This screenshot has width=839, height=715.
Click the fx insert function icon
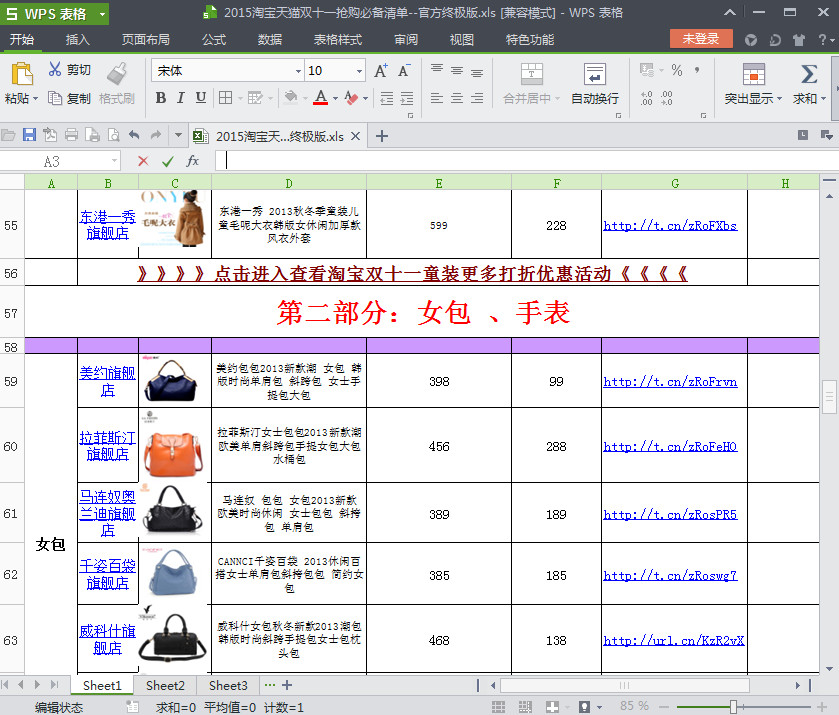click(193, 161)
